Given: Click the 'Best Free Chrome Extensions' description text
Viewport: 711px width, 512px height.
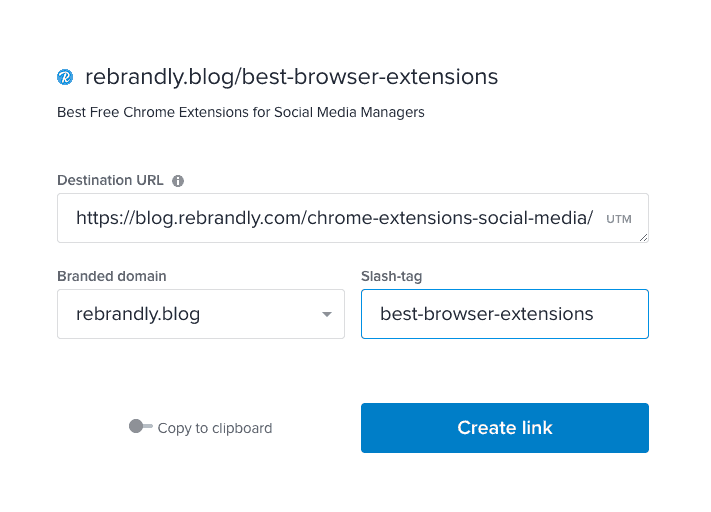Looking at the screenshot, I should 240,112.
